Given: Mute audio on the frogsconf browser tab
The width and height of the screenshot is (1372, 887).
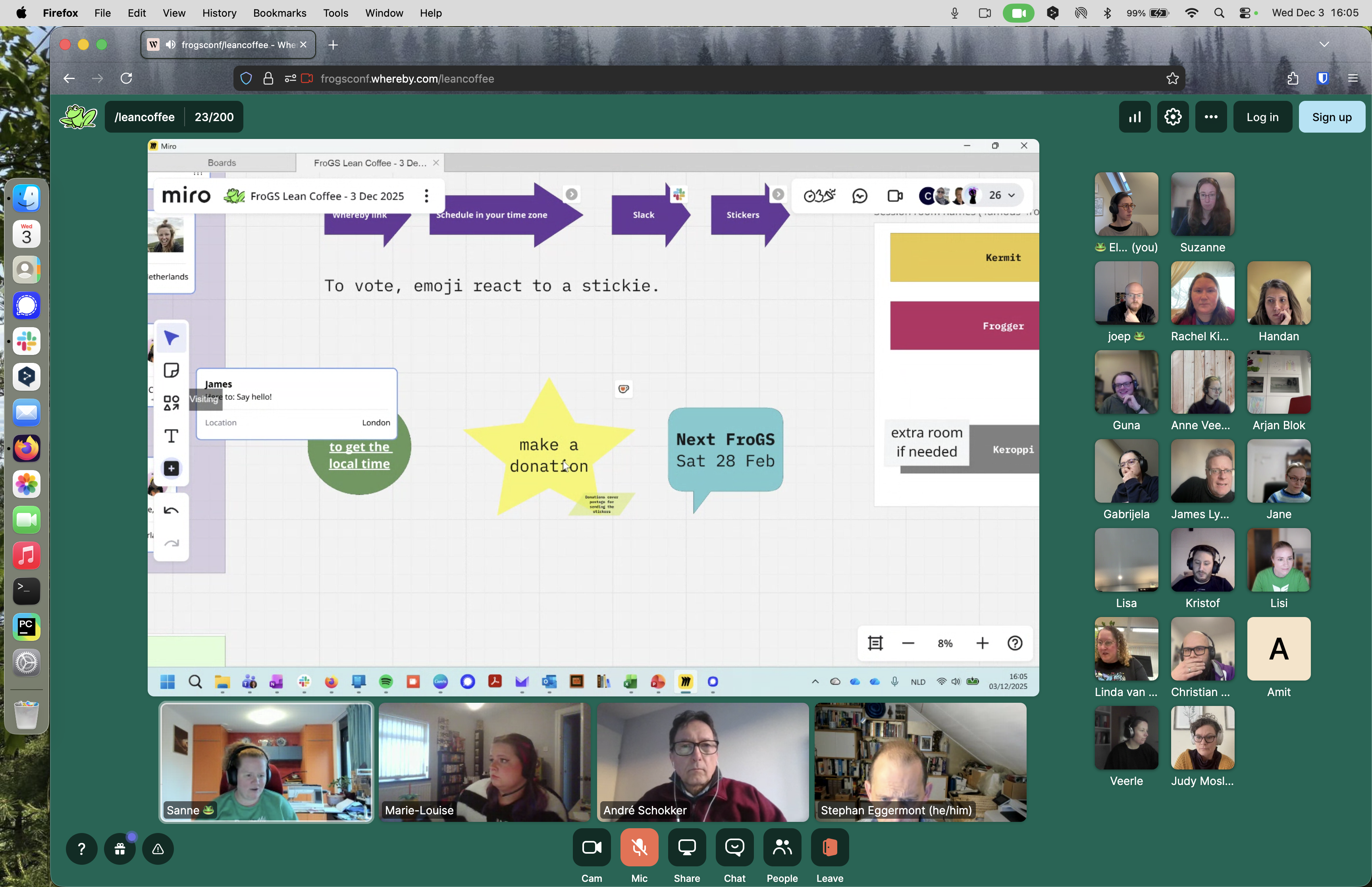Looking at the screenshot, I should (170, 45).
